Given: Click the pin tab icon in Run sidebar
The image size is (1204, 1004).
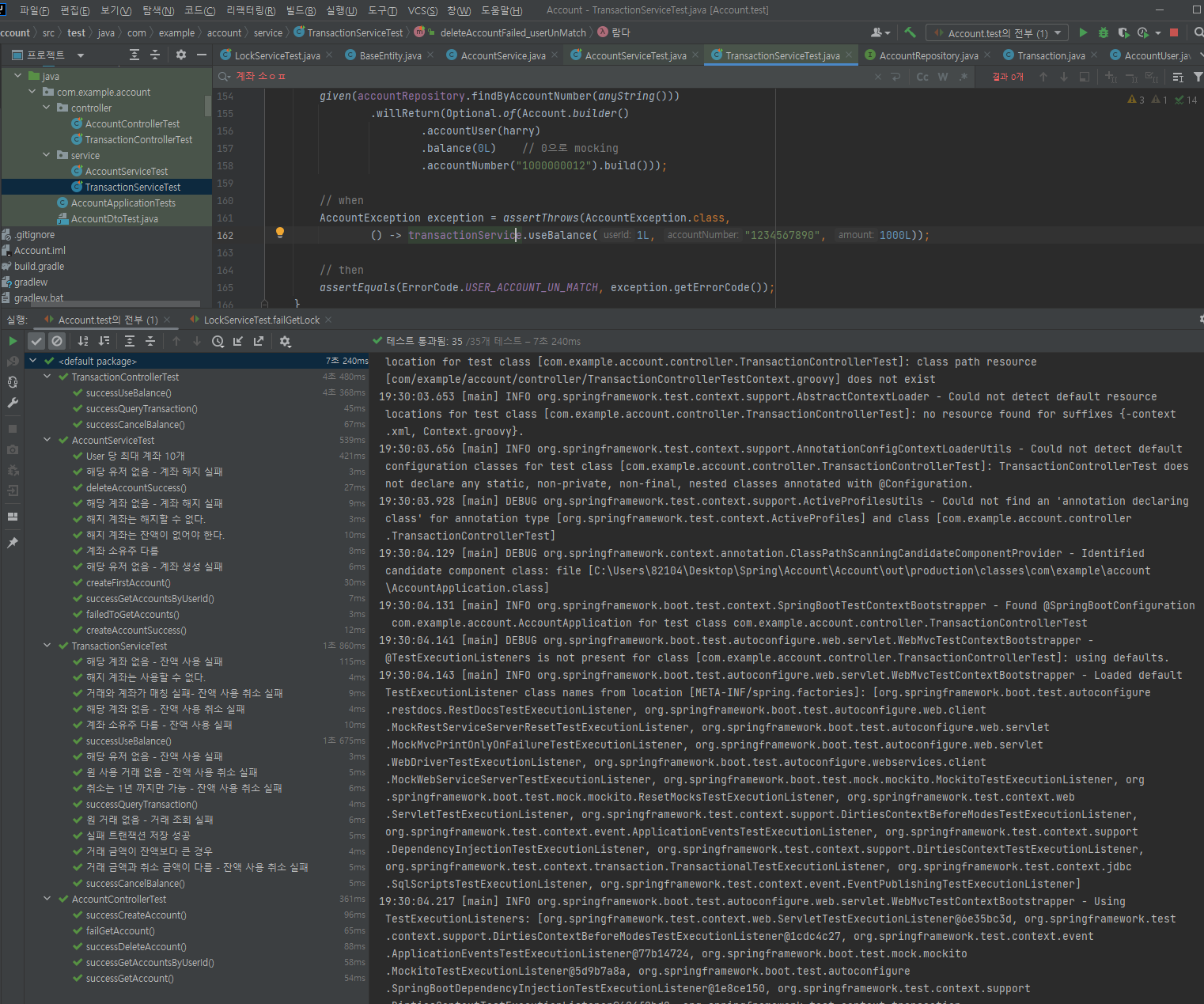Looking at the screenshot, I should click(13, 543).
